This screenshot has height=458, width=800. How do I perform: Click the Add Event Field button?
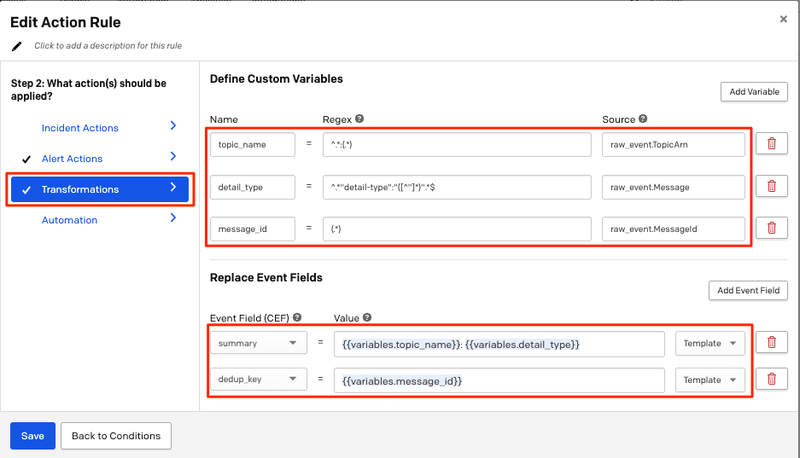pyautogui.click(x=748, y=290)
